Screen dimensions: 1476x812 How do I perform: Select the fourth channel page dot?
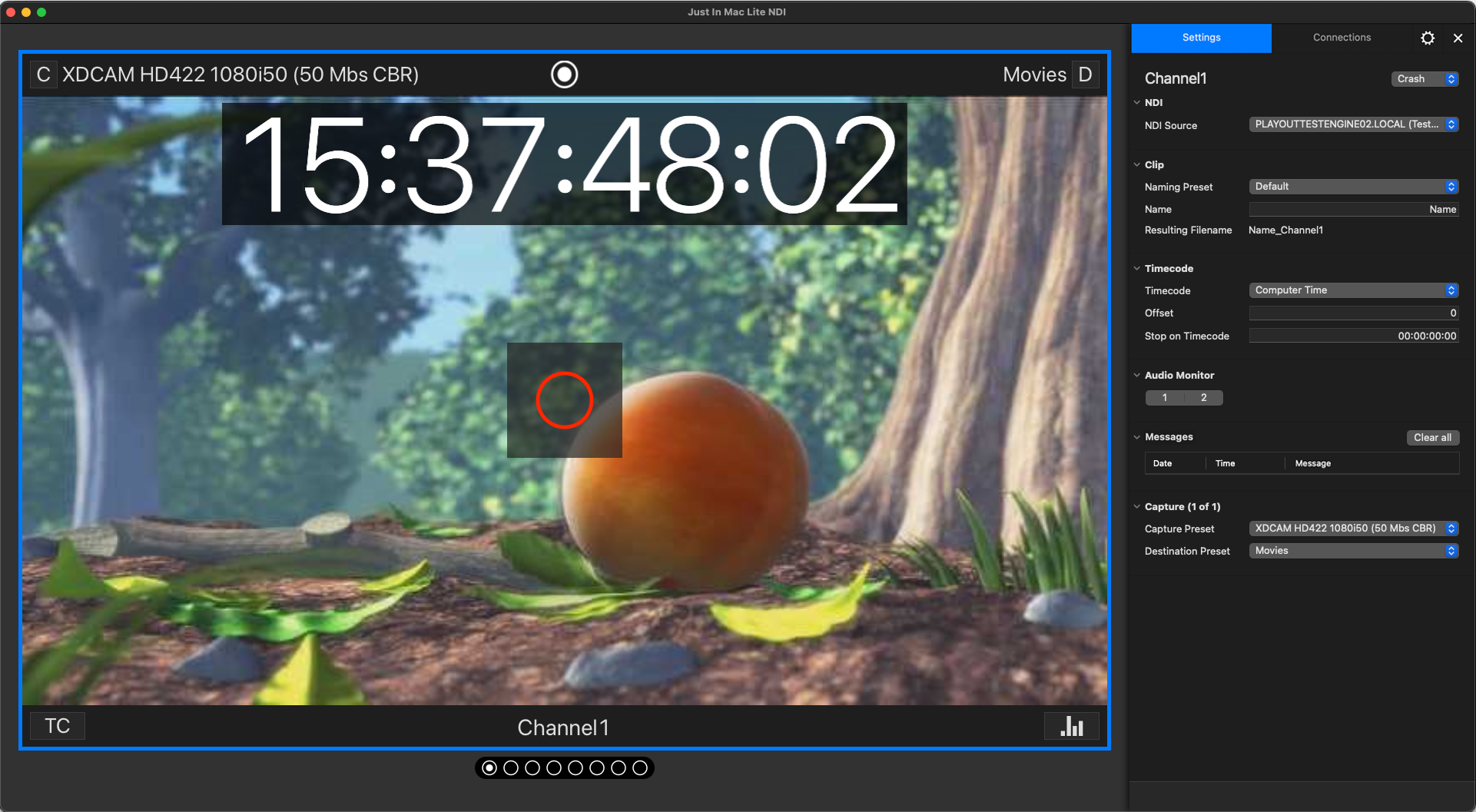coord(554,767)
